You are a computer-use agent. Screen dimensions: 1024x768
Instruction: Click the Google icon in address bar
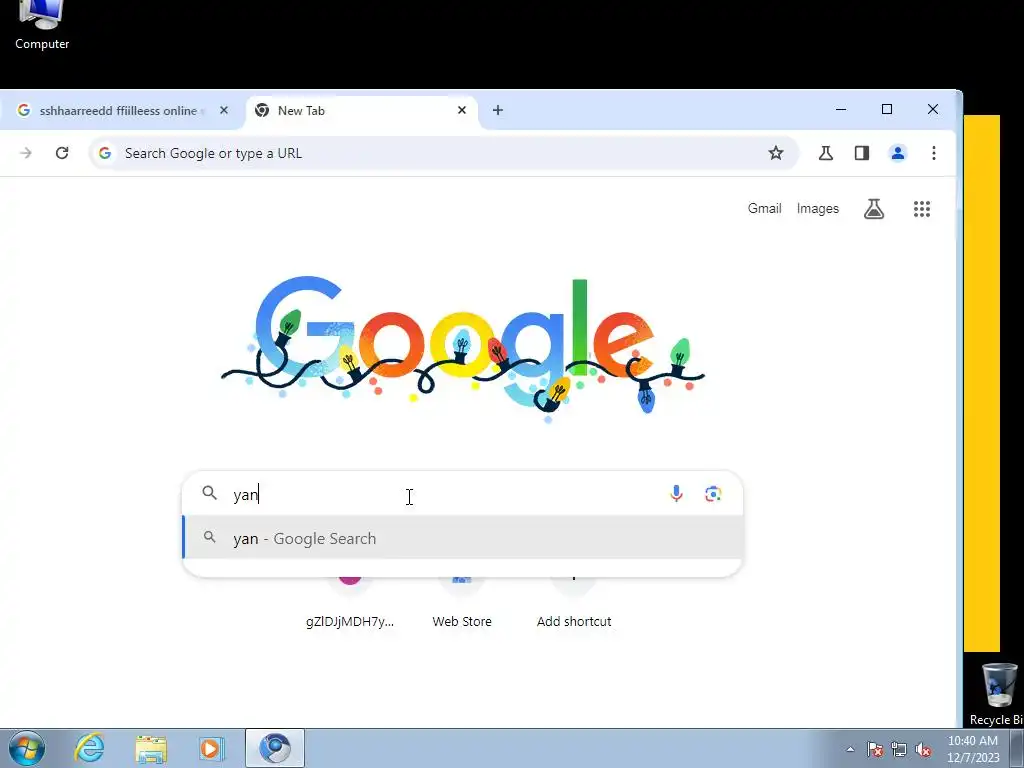point(104,153)
